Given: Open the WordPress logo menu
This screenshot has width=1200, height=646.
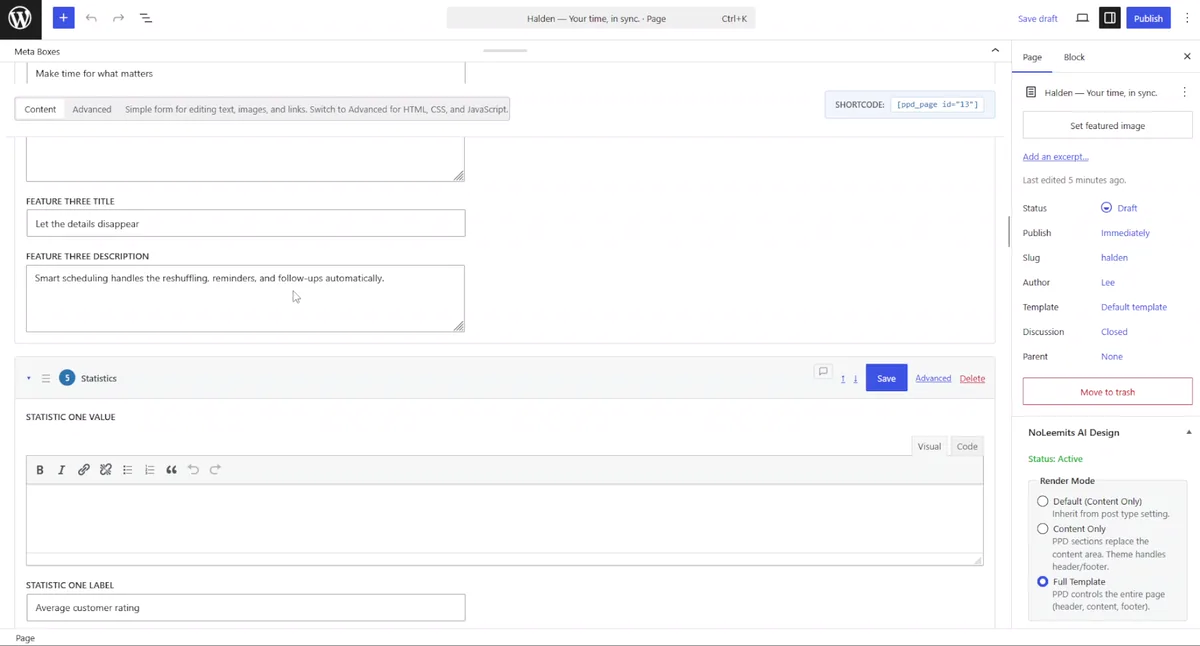Looking at the screenshot, I should point(20,18).
